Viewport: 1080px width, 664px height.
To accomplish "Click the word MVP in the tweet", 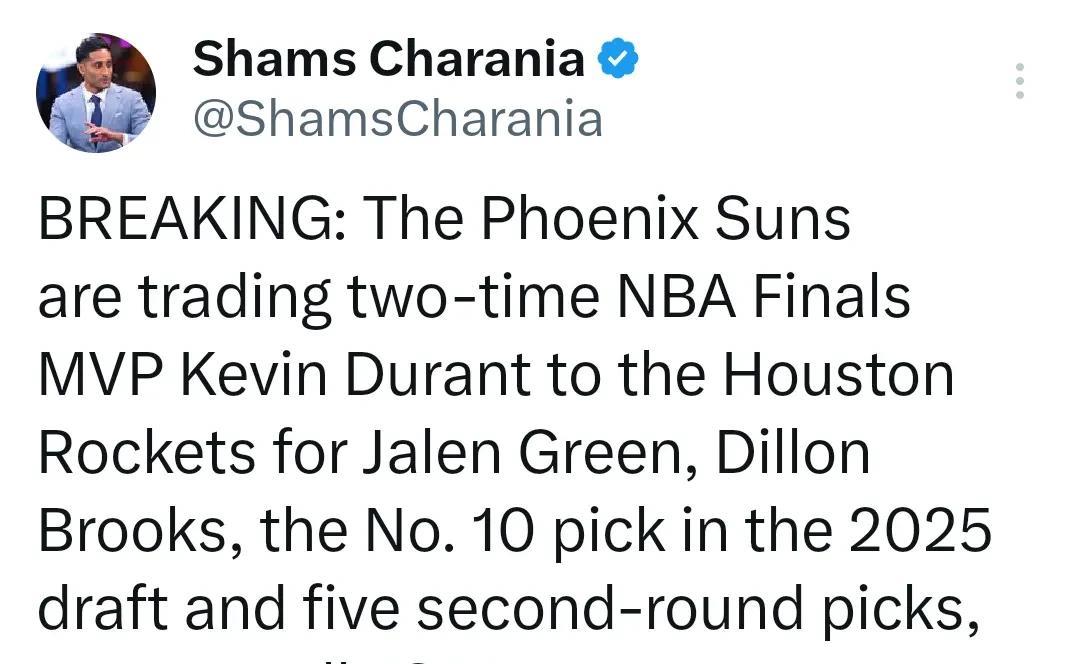I will (x=101, y=375).
